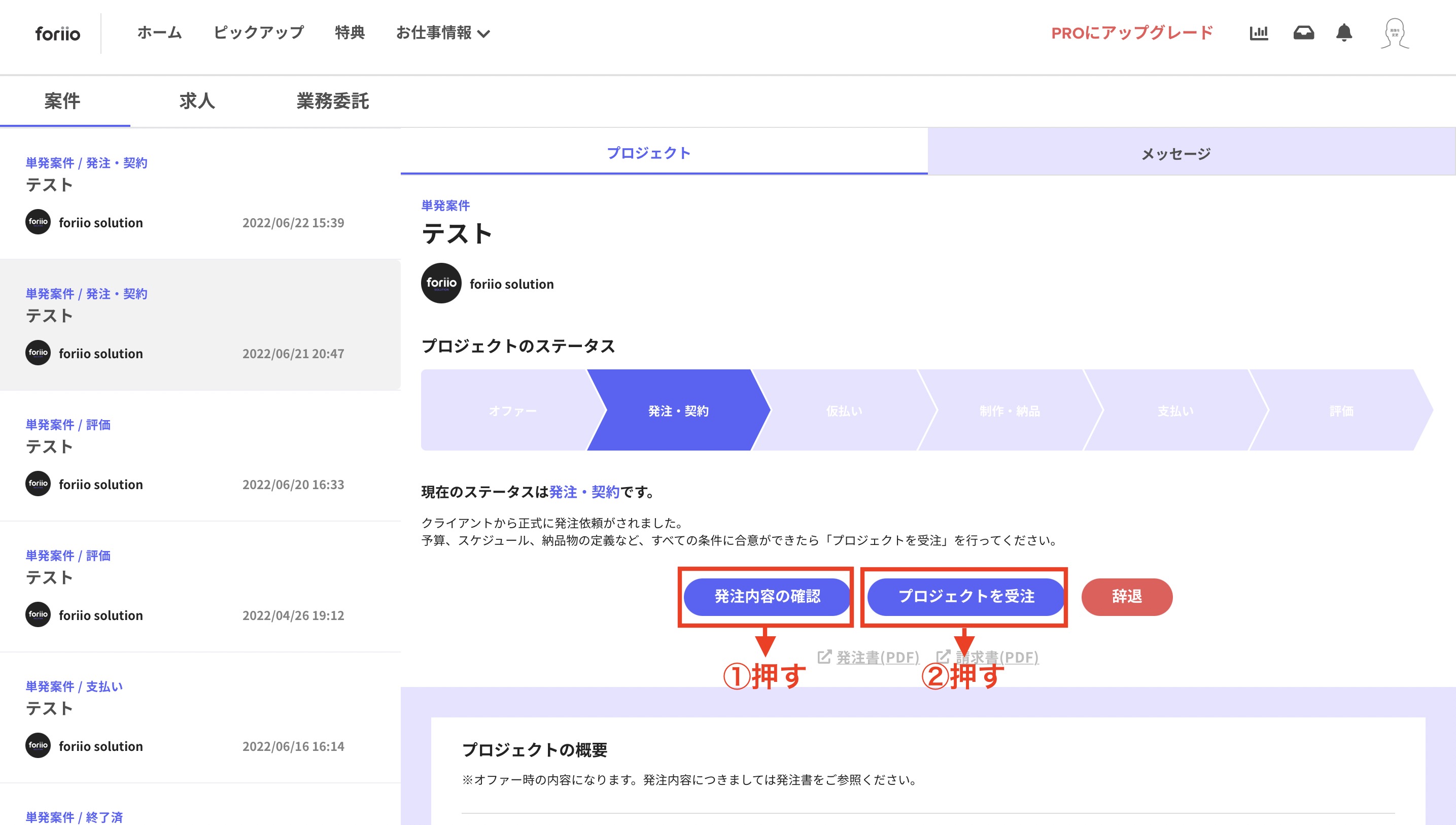The image size is (1456, 825).
Task: Click foriio solution name in project header
Action: [x=511, y=284]
